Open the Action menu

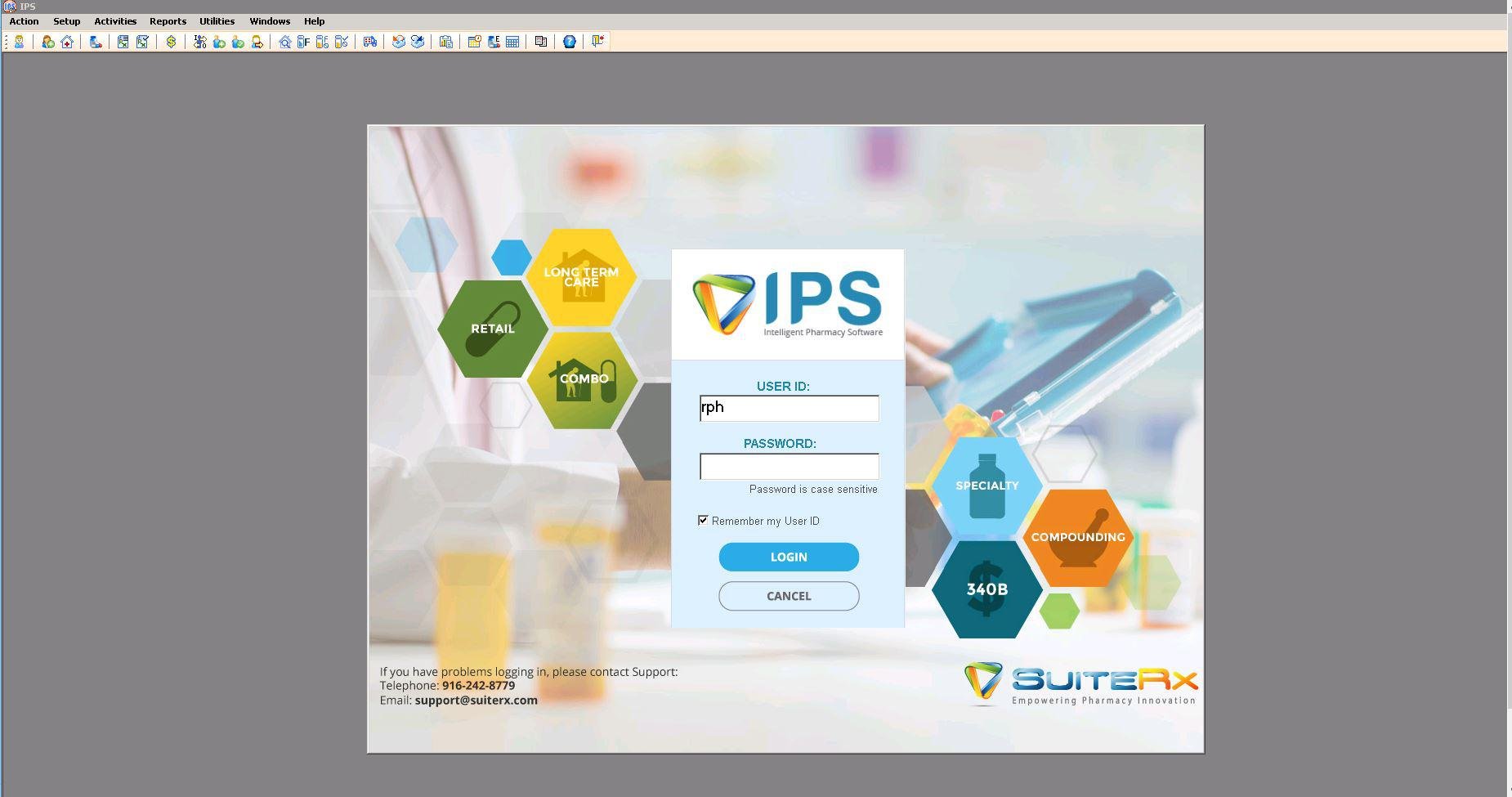point(24,21)
